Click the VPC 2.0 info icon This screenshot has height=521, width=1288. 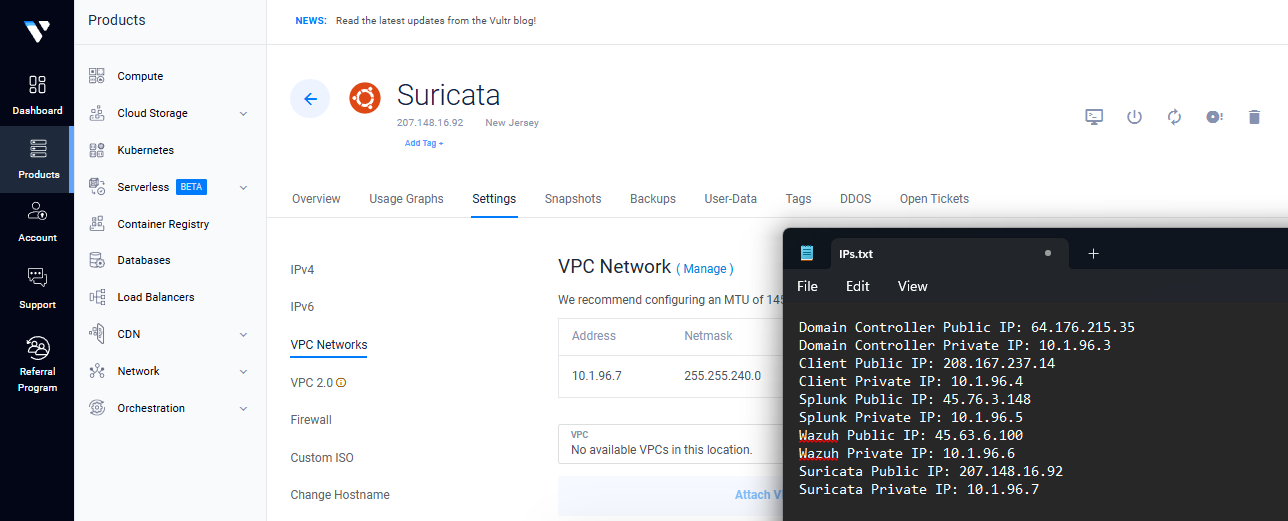click(342, 382)
